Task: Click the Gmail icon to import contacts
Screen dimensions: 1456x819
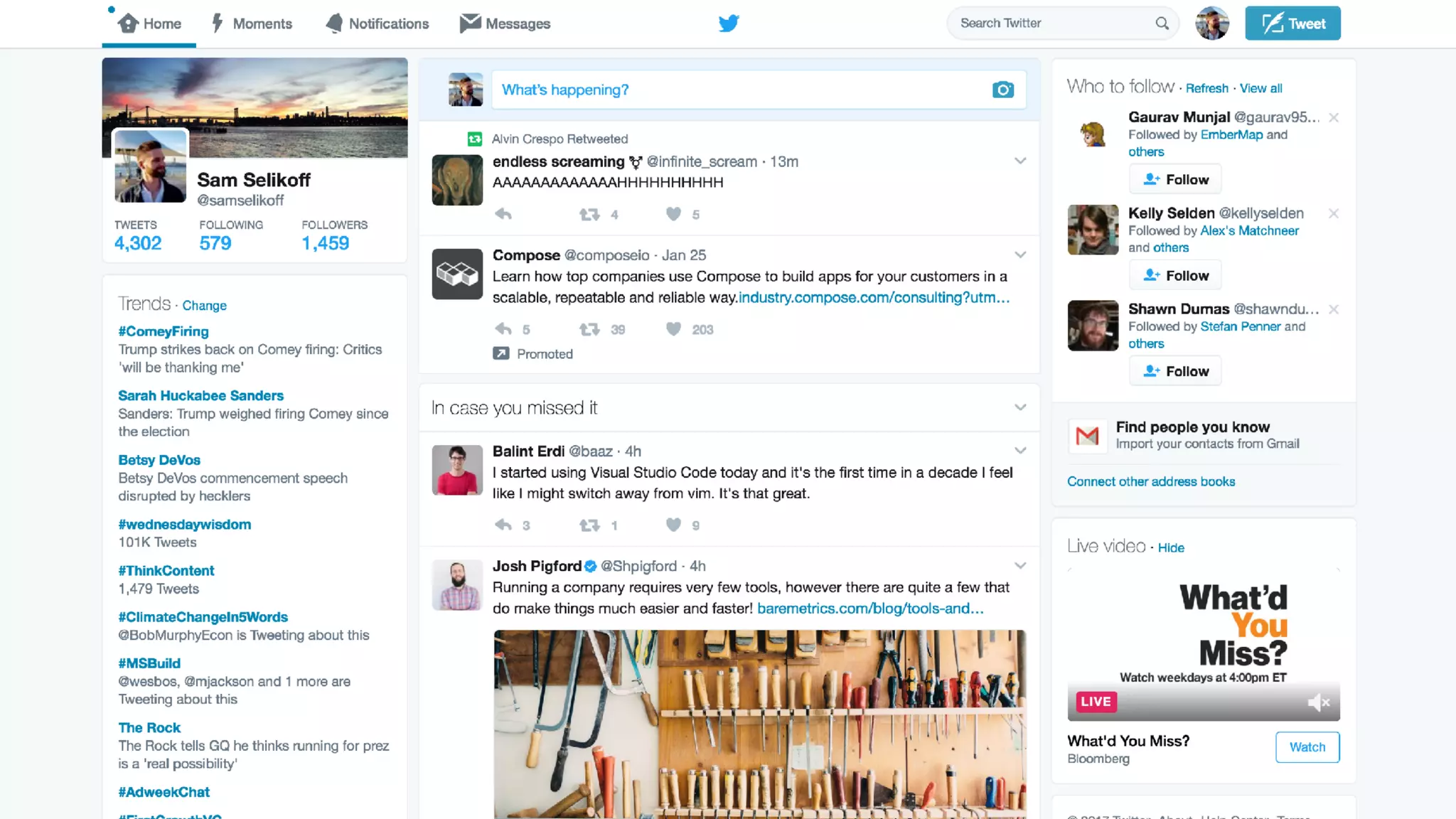Action: pos(1088,435)
